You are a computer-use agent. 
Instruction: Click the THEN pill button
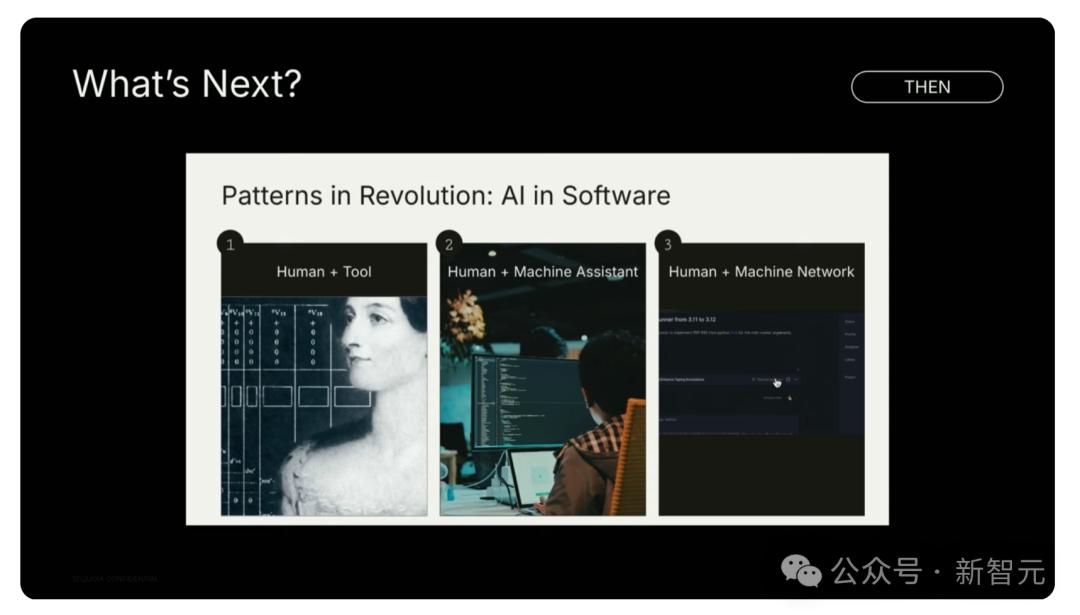[x=926, y=87]
